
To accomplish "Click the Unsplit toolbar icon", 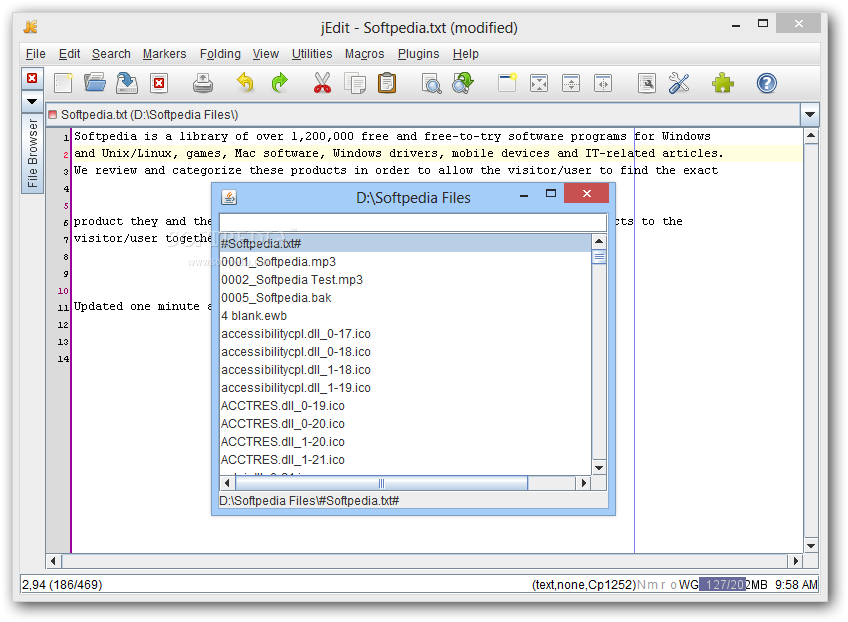I will click(539, 83).
